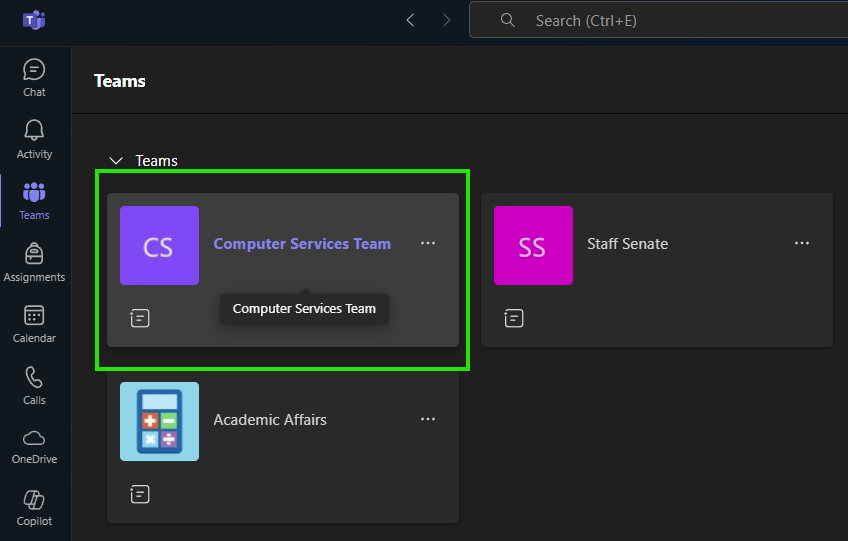Screen dimensions: 848x541
Task: Launch Copilot from the sidebar
Action: tap(34, 509)
